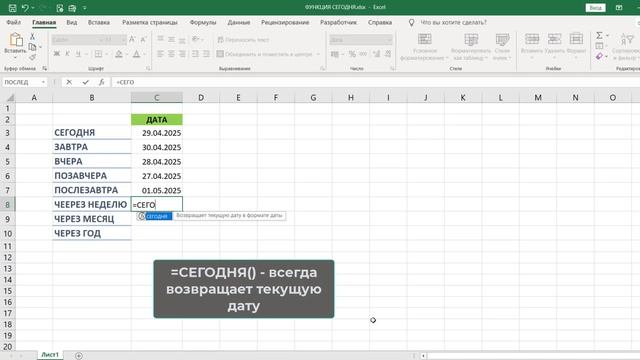This screenshot has width=640, height=360.
Task: Click the Format cells icon
Action: click(576, 39)
